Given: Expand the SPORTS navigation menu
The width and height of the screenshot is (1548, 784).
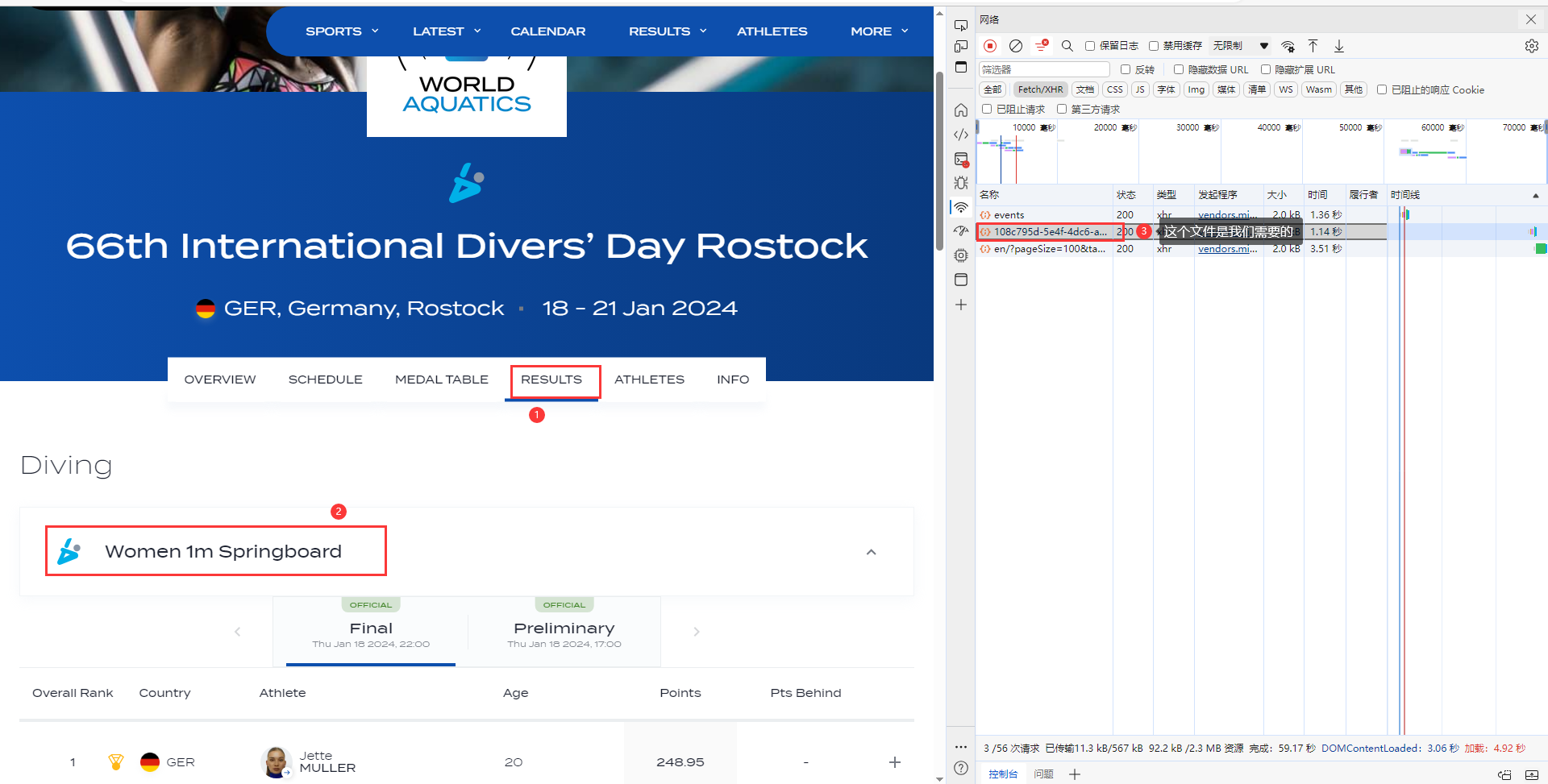Looking at the screenshot, I should pos(342,31).
